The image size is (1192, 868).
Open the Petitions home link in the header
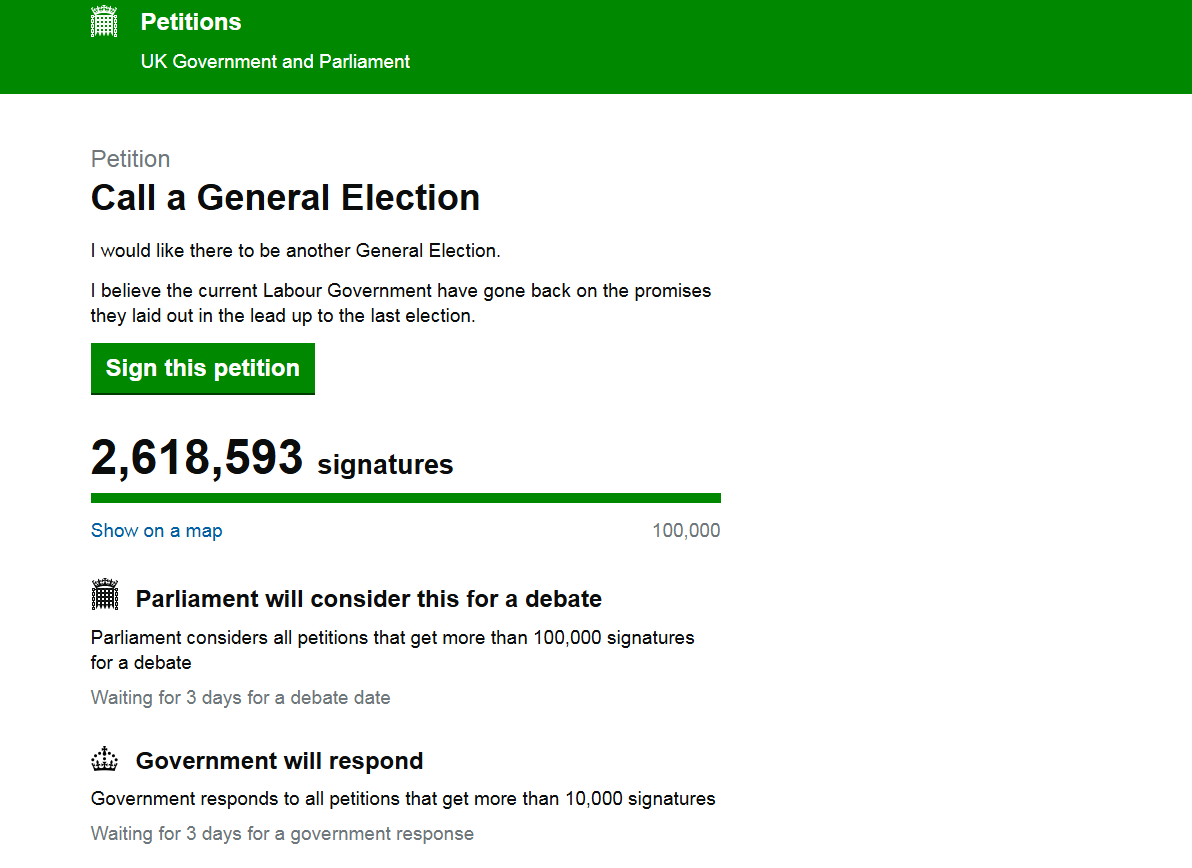(191, 22)
